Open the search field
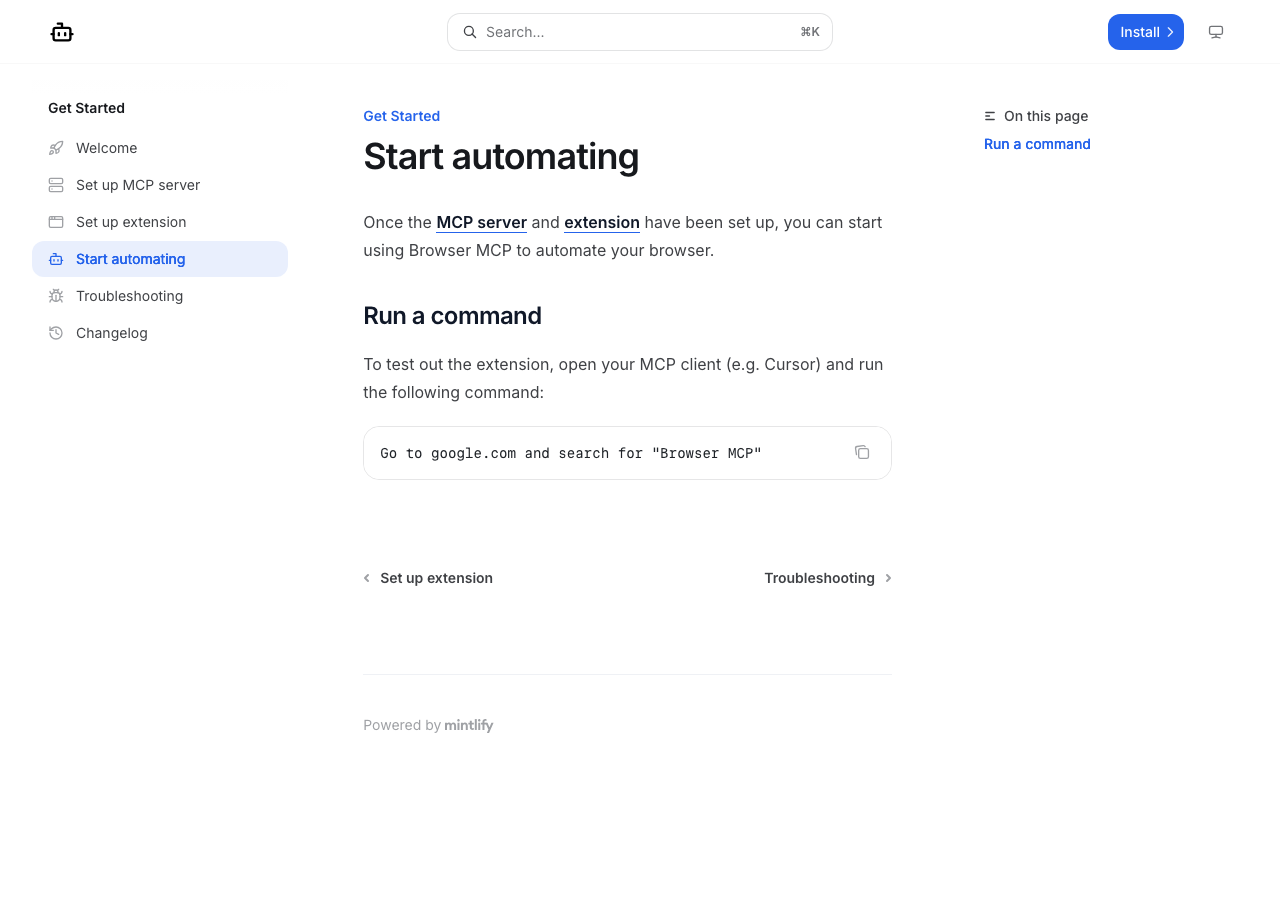The height and width of the screenshot is (900, 1280). click(640, 32)
